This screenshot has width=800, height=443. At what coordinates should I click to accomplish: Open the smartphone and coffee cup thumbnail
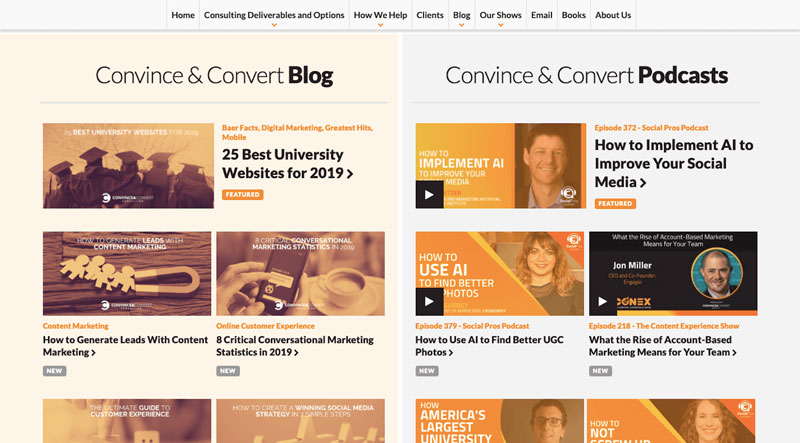point(301,274)
